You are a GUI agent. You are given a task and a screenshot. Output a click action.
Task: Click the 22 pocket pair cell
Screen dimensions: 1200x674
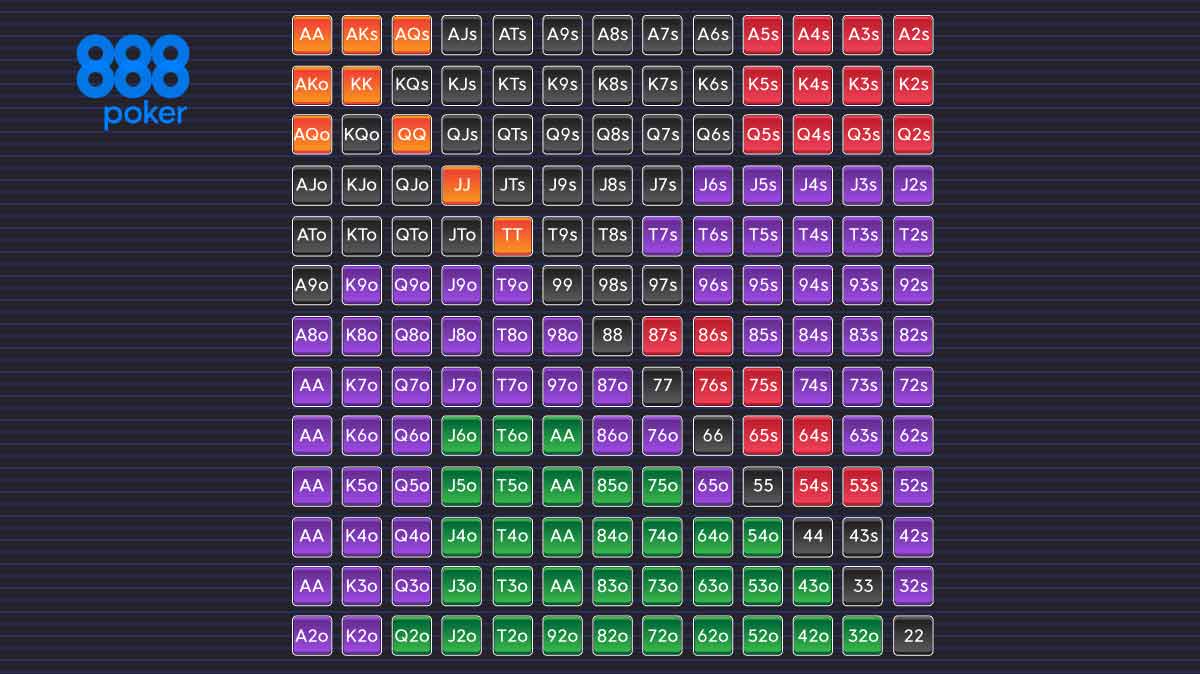click(x=913, y=636)
